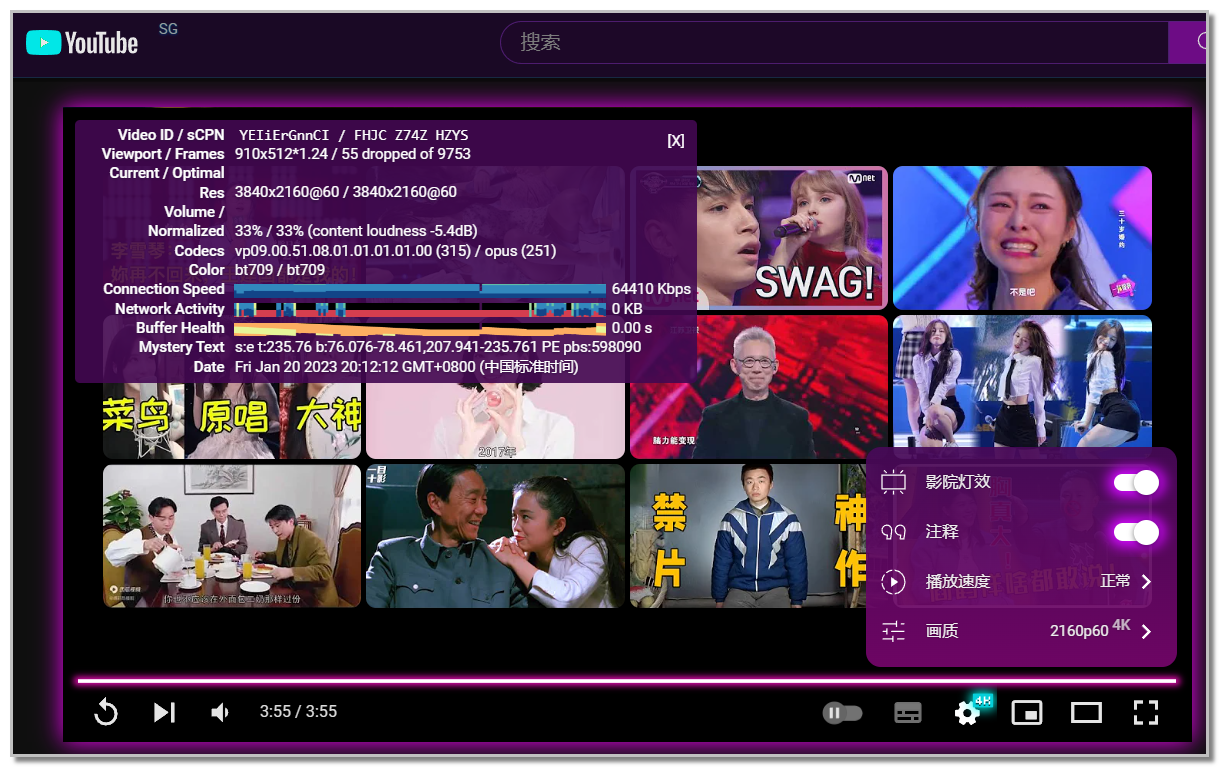Open the dancing girls video thumbnail
1219x767 pixels.
[1022, 381]
